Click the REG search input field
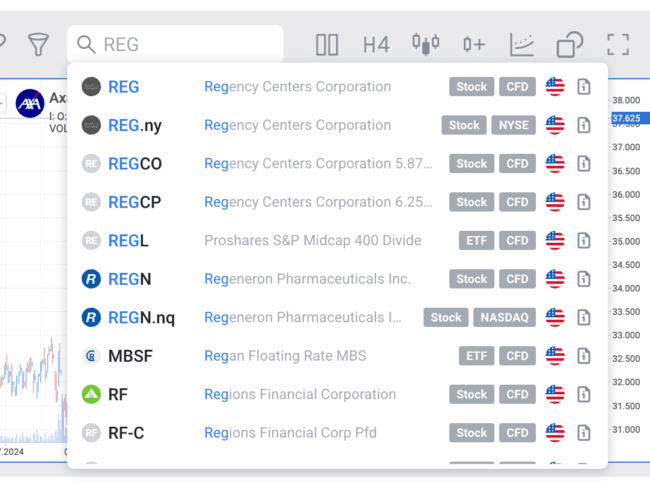The width and height of the screenshot is (650, 482). point(175,44)
